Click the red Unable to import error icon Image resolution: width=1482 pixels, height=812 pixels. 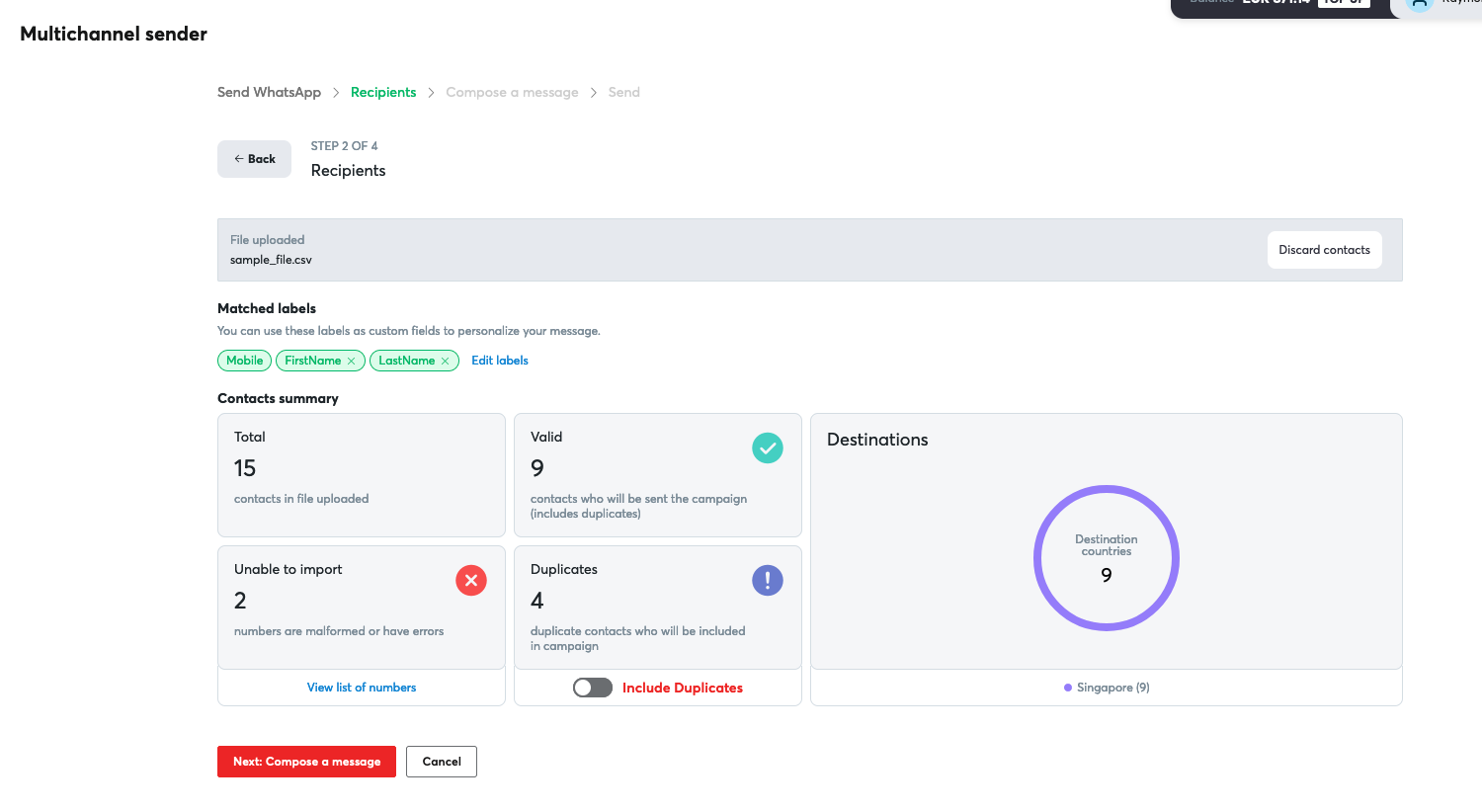471,580
